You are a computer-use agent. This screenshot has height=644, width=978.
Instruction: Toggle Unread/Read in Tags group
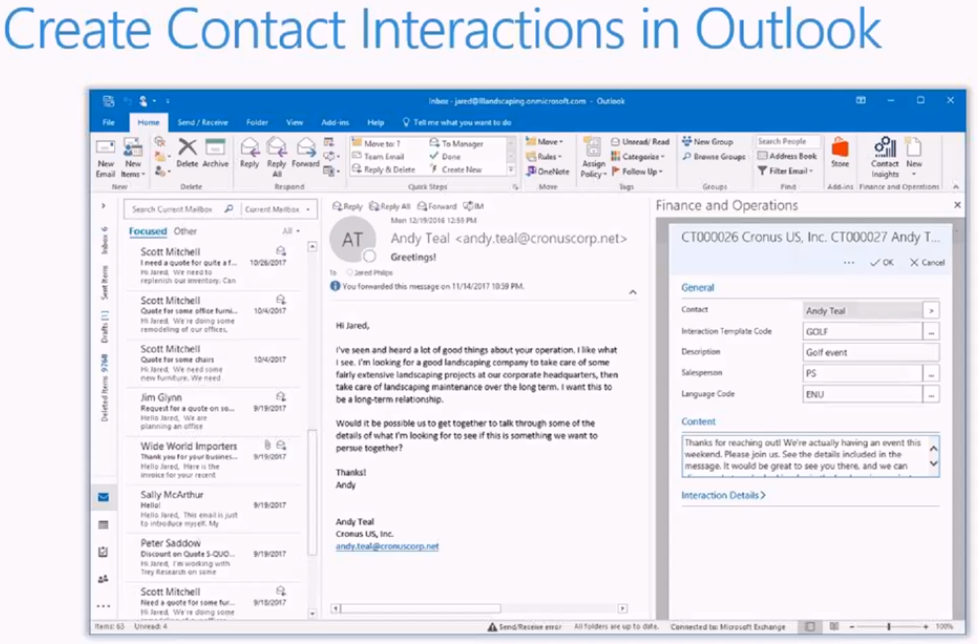pyautogui.click(x=640, y=142)
